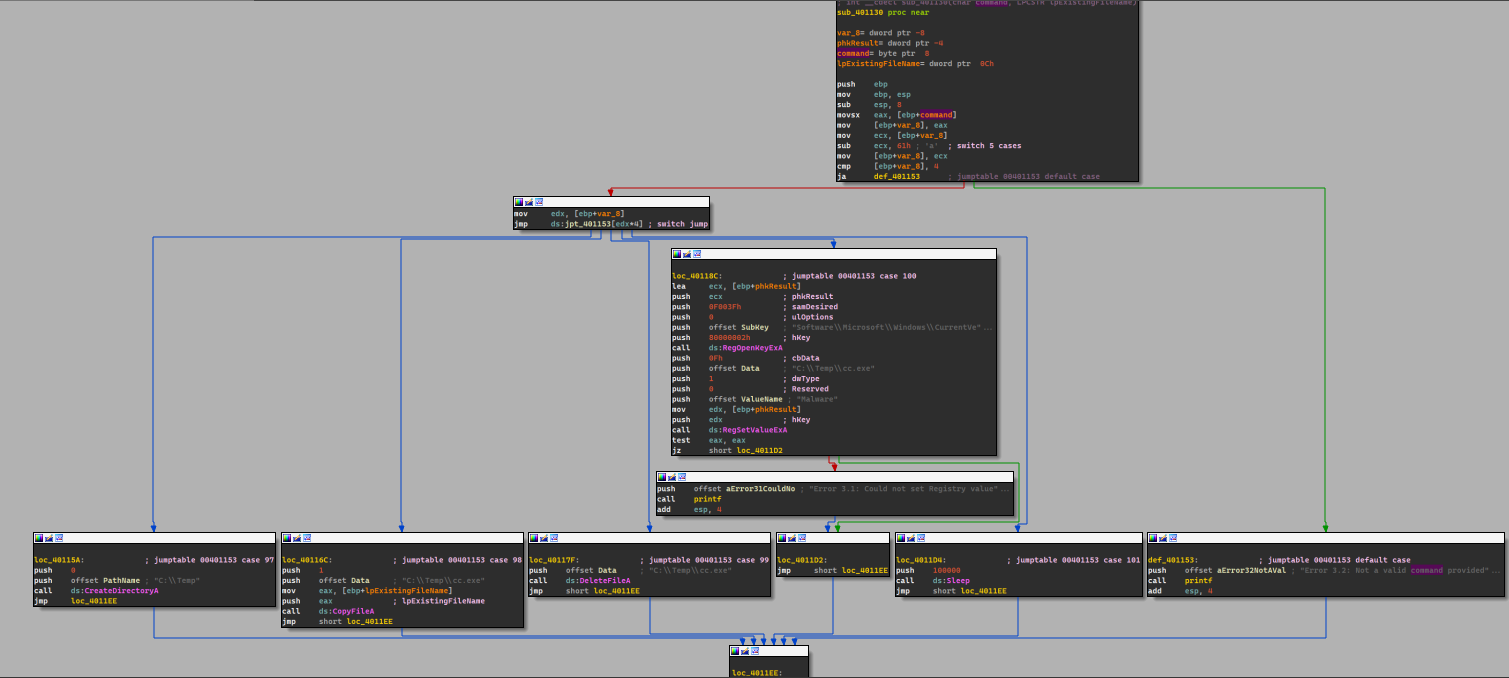The image size is (1509, 678).
Task: Click the edit icon on the Error 3.1 printf block
Action: click(671, 477)
